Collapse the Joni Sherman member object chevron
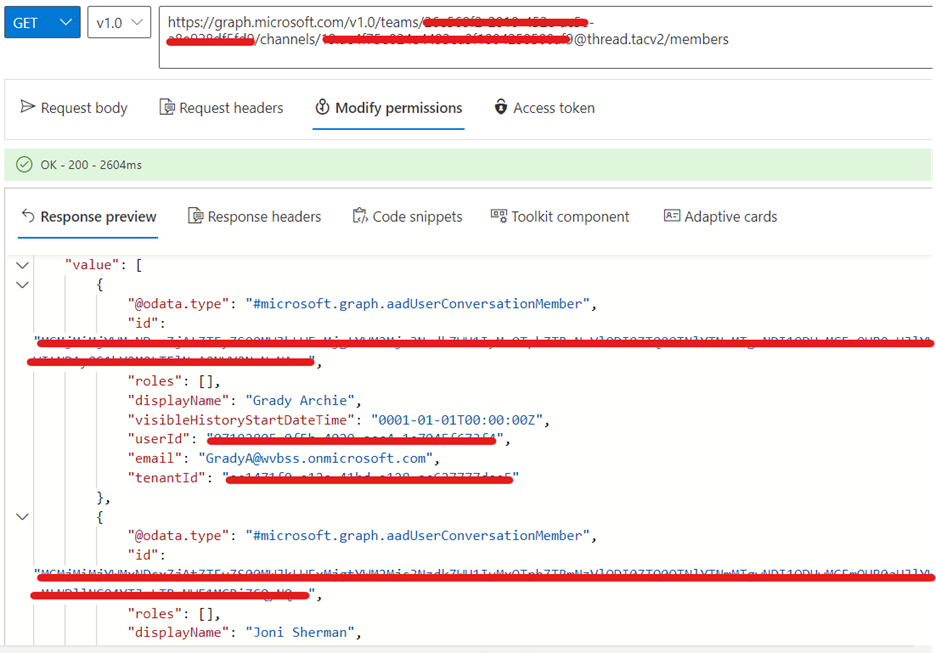 tap(22, 516)
